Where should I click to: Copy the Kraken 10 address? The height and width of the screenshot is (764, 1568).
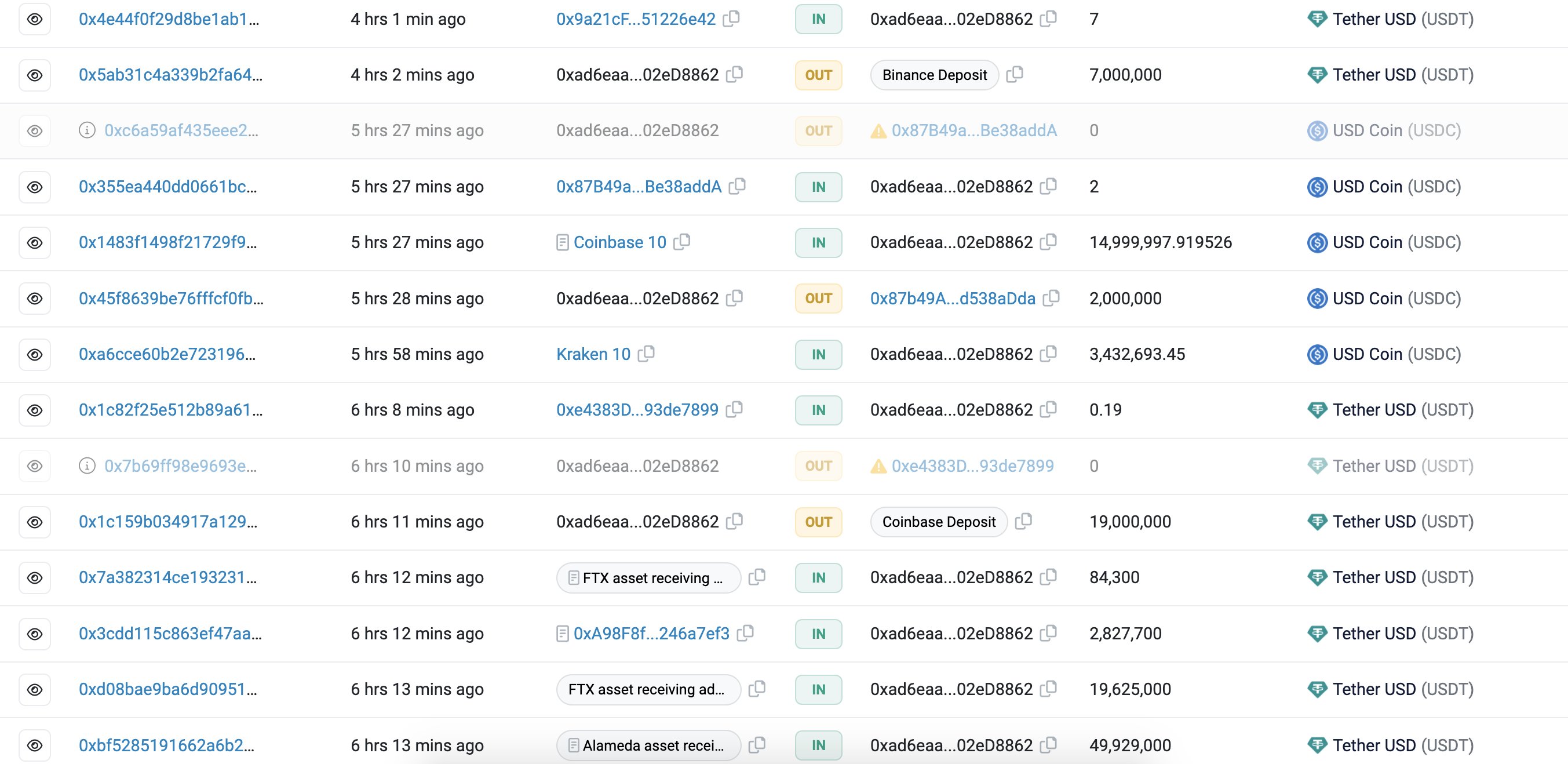[646, 354]
